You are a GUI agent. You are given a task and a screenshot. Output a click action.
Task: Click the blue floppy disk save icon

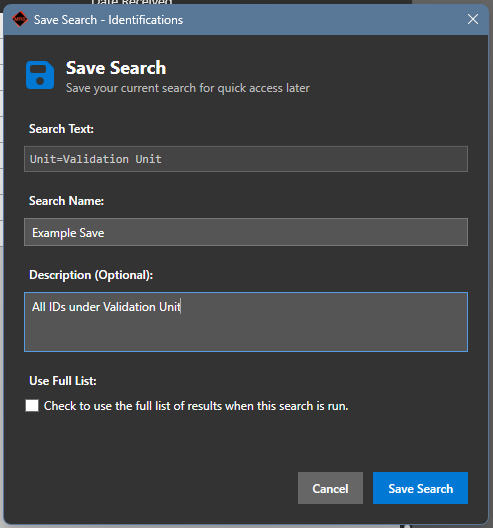click(40, 75)
